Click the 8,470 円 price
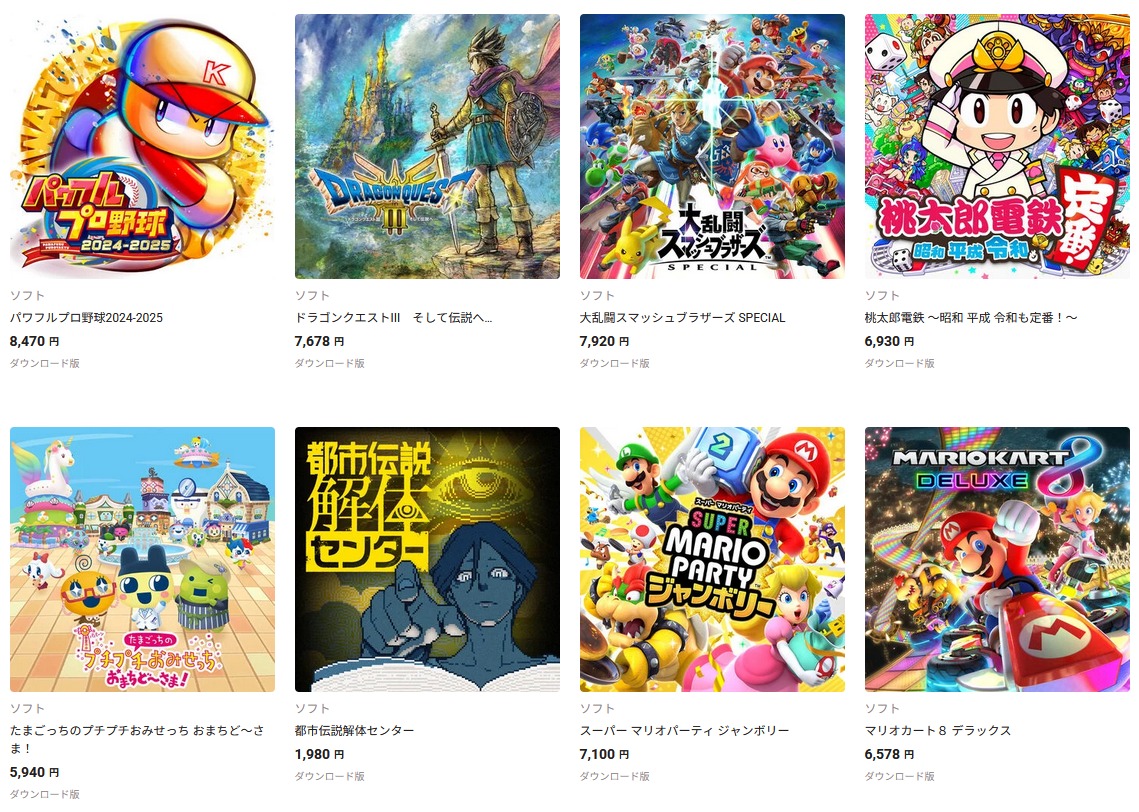Image resolution: width=1139 pixels, height=812 pixels. [34, 341]
